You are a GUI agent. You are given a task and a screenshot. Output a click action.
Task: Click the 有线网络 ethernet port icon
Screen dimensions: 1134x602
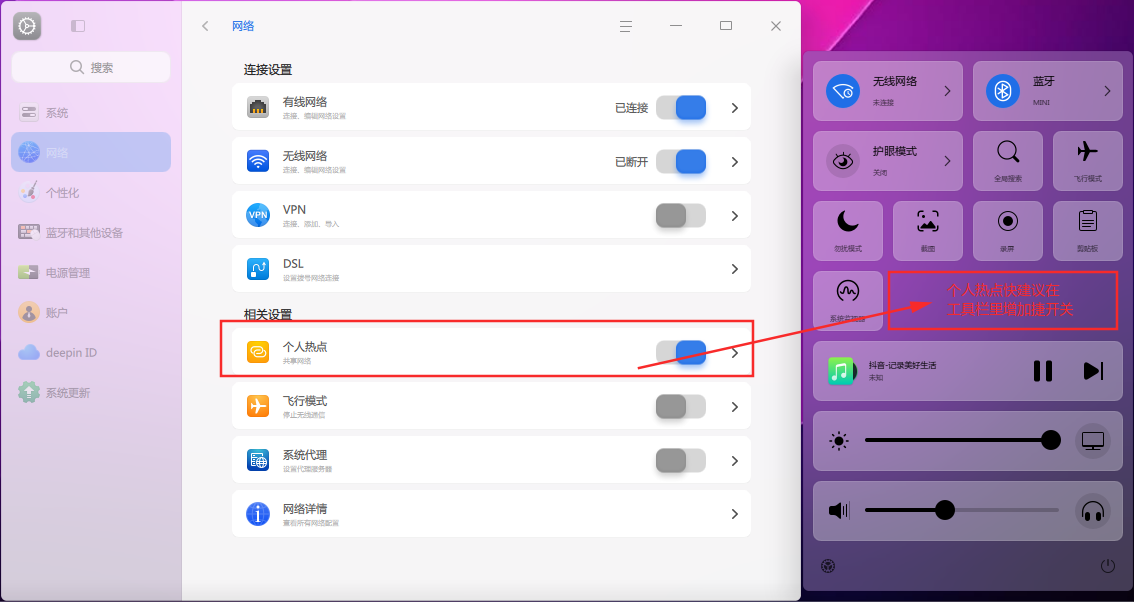[258, 107]
